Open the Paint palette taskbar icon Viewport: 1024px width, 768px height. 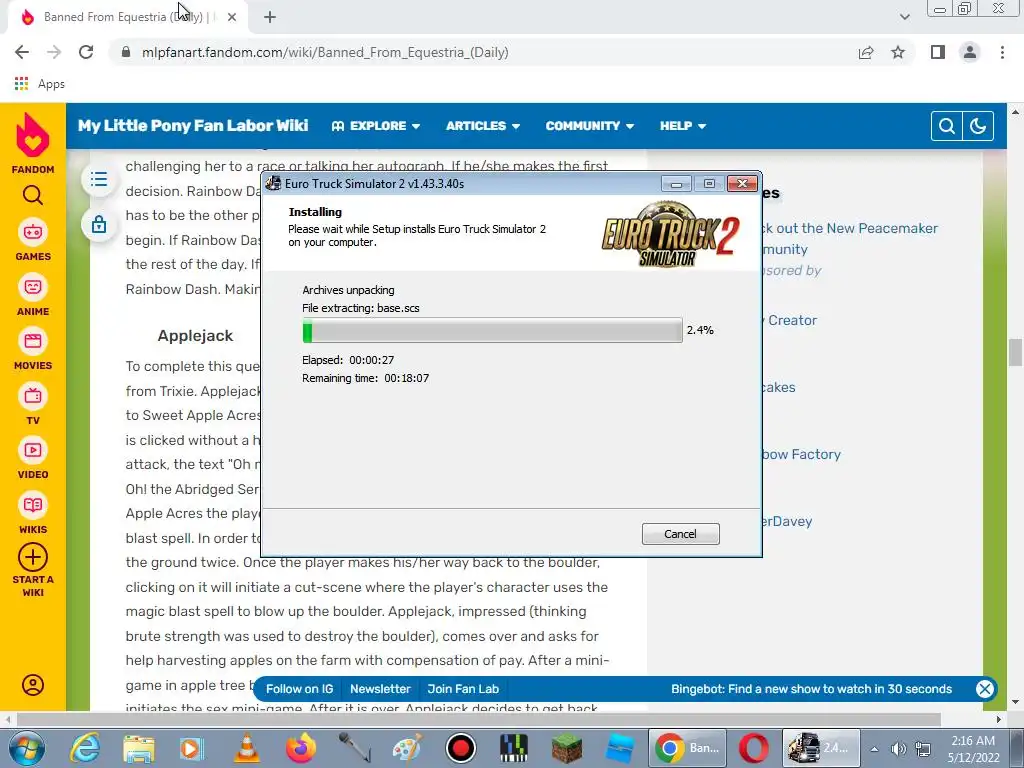click(x=407, y=748)
